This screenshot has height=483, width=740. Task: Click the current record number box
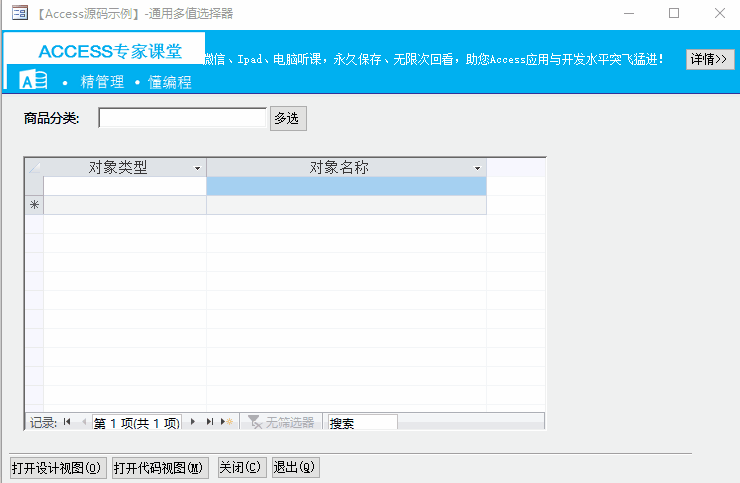coord(137,422)
